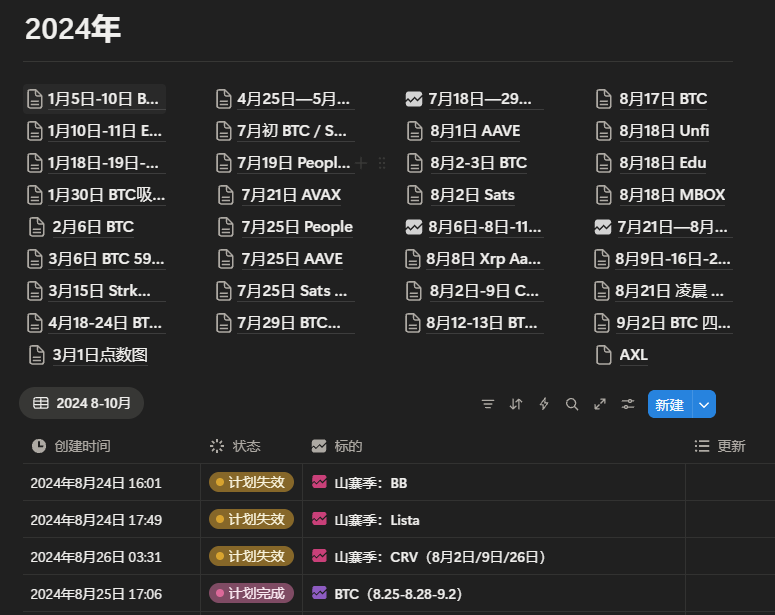775x615 pixels.
Task: Open page 7月25日 AAVE
Action: click(x=292, y=259)
